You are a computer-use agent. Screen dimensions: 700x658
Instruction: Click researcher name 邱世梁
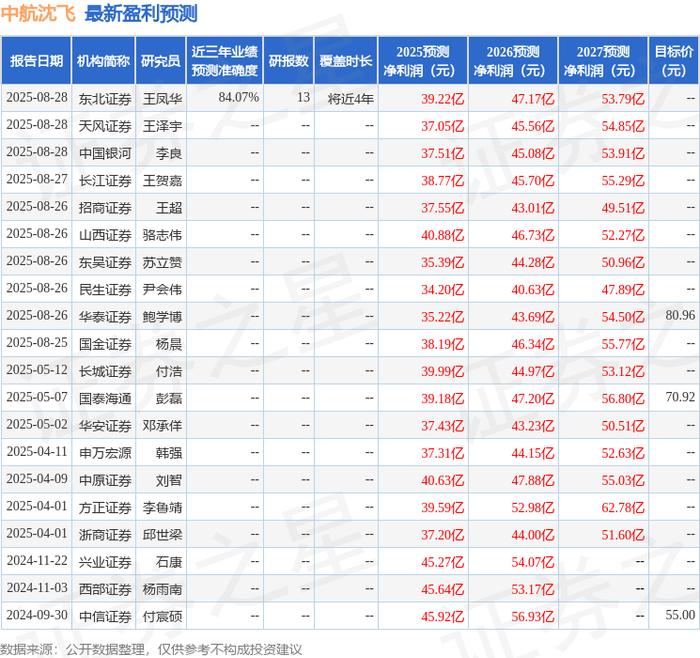click(162, 534)
